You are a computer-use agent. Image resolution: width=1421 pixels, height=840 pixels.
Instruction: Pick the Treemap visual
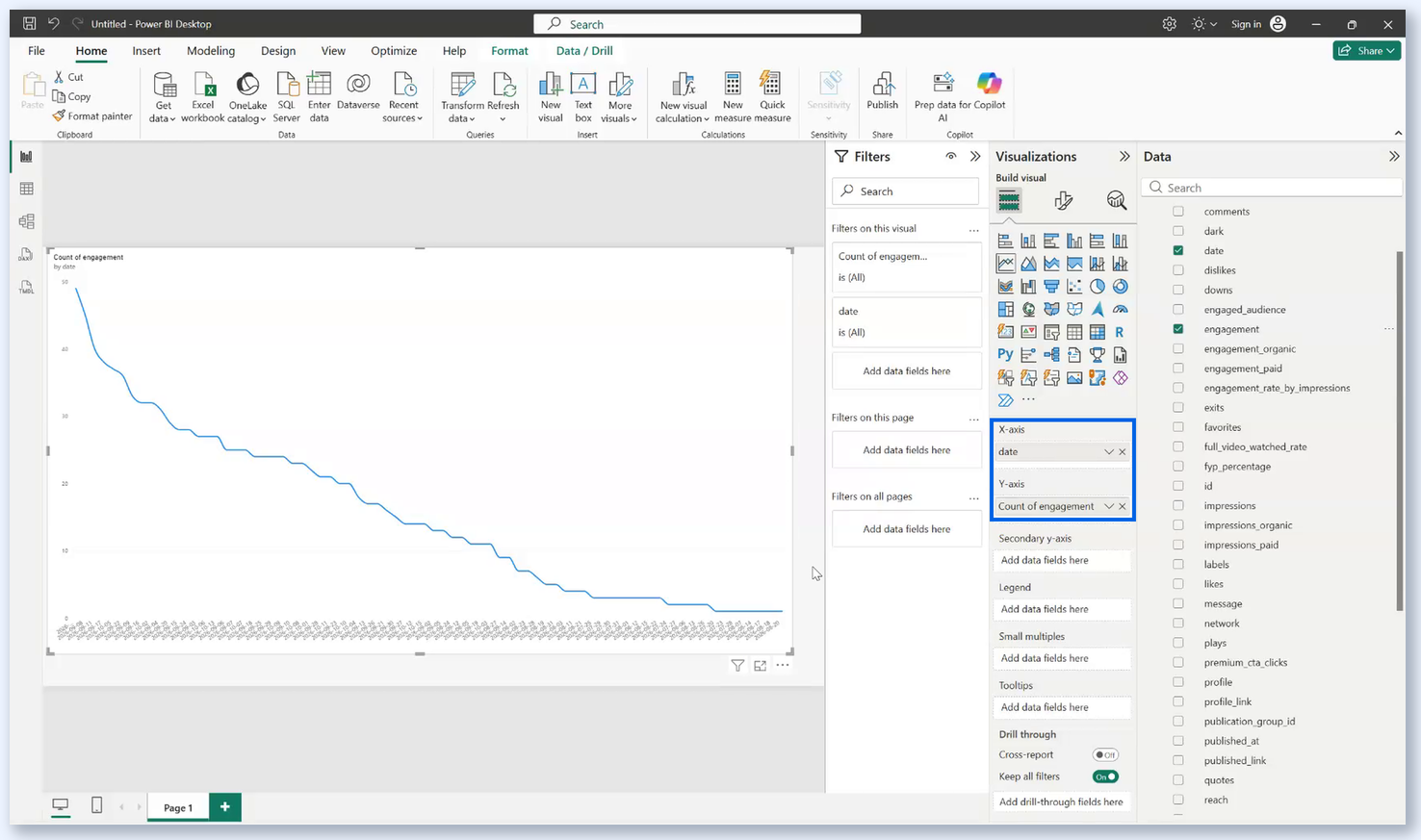pos(1006,309)
